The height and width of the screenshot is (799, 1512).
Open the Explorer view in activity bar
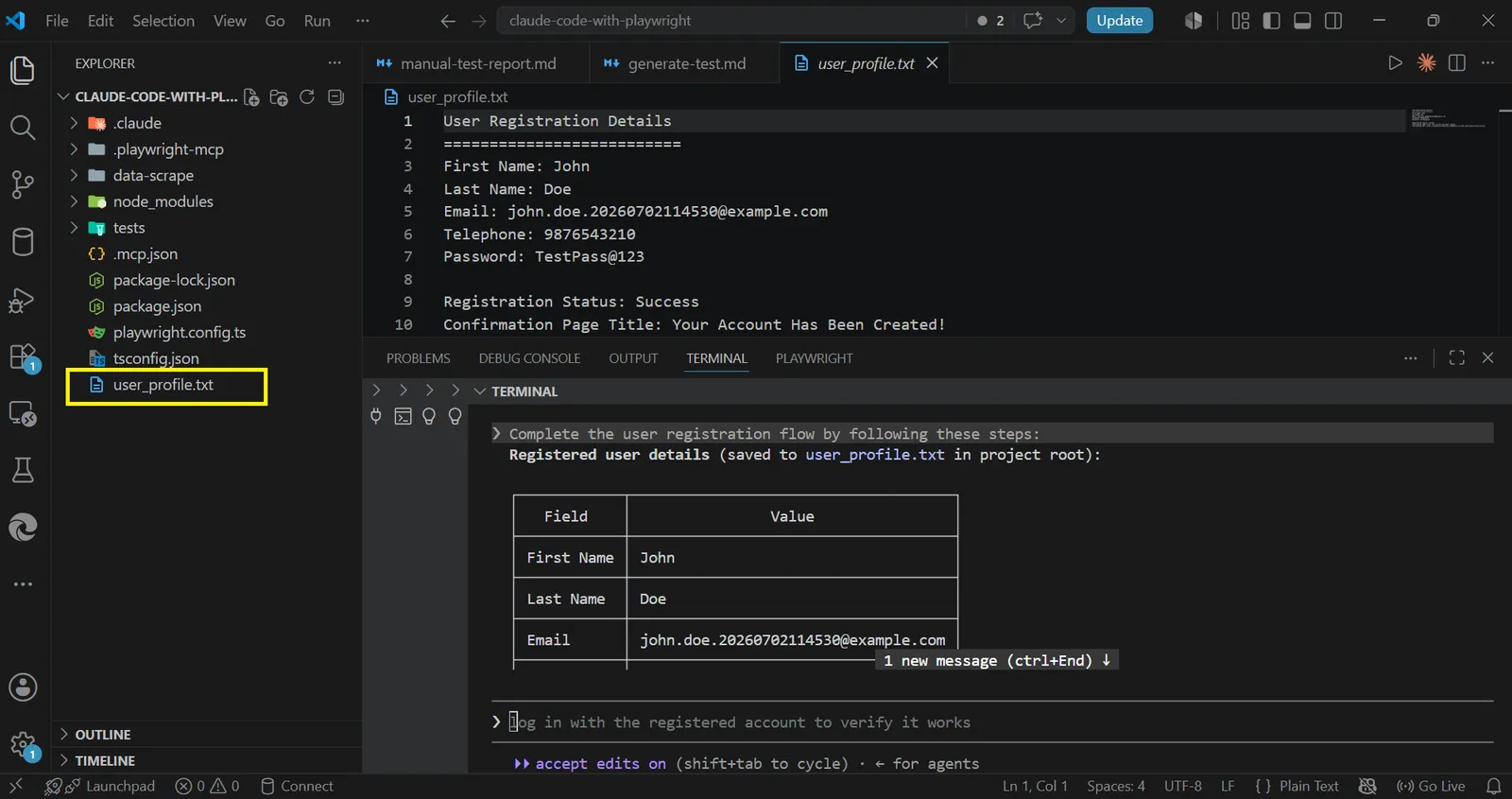click(x=23, y=70)
